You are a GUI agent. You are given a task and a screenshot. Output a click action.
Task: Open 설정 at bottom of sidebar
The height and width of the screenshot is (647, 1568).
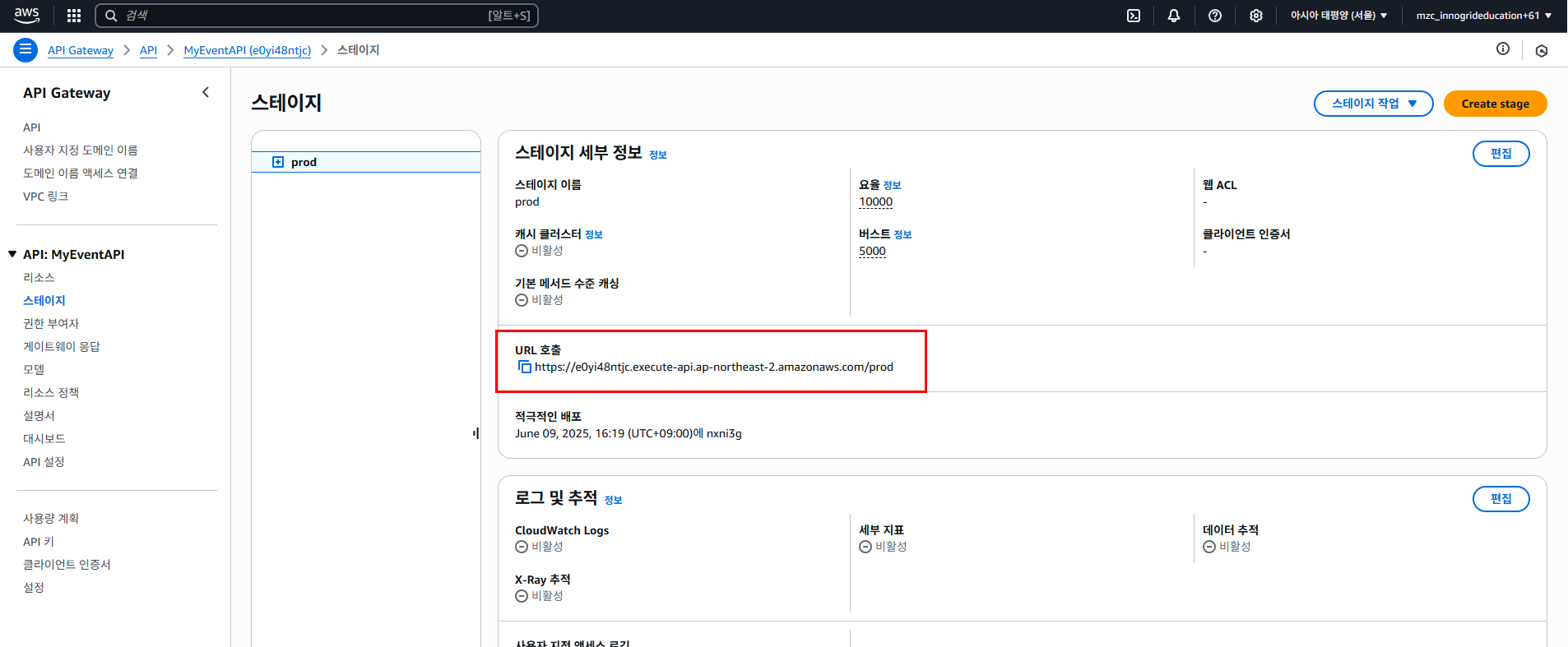pos(34,588)
